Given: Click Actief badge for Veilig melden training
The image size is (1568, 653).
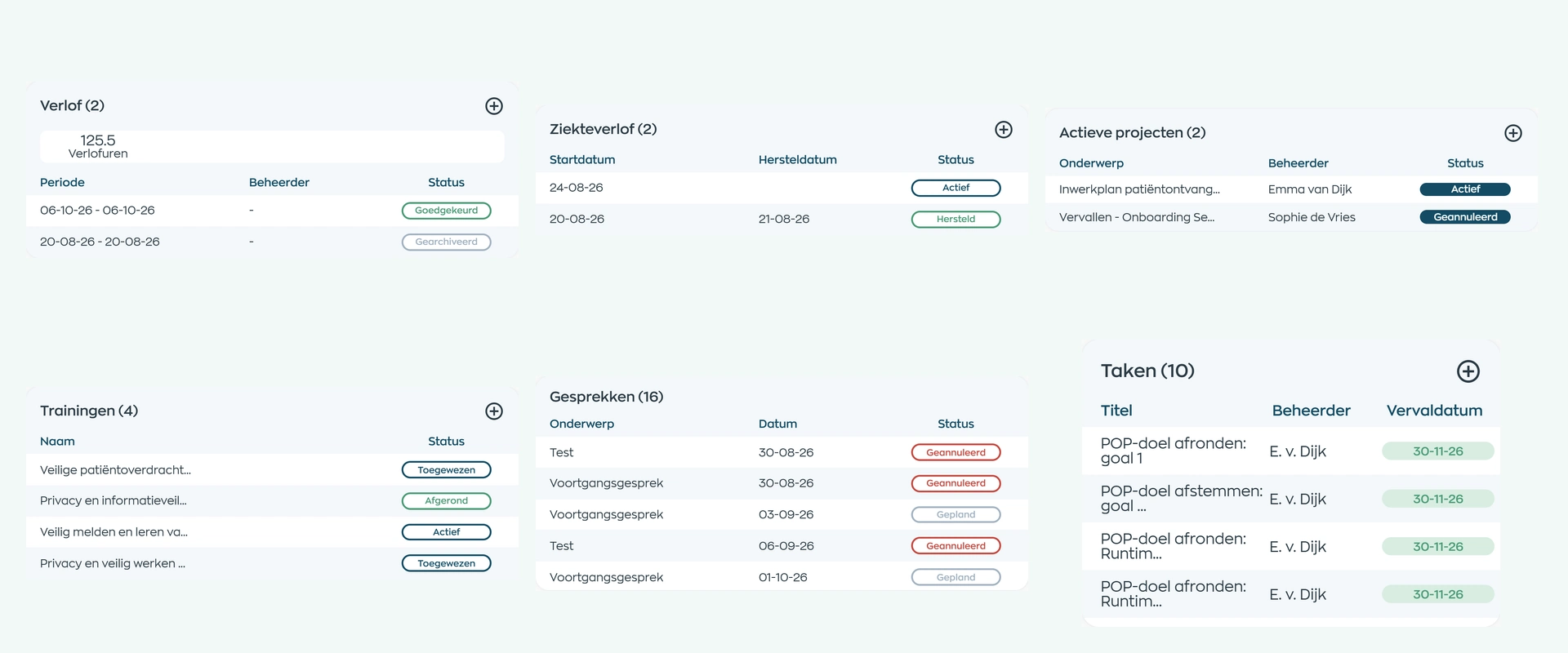Looking at the screenshot, I should 446,532.
